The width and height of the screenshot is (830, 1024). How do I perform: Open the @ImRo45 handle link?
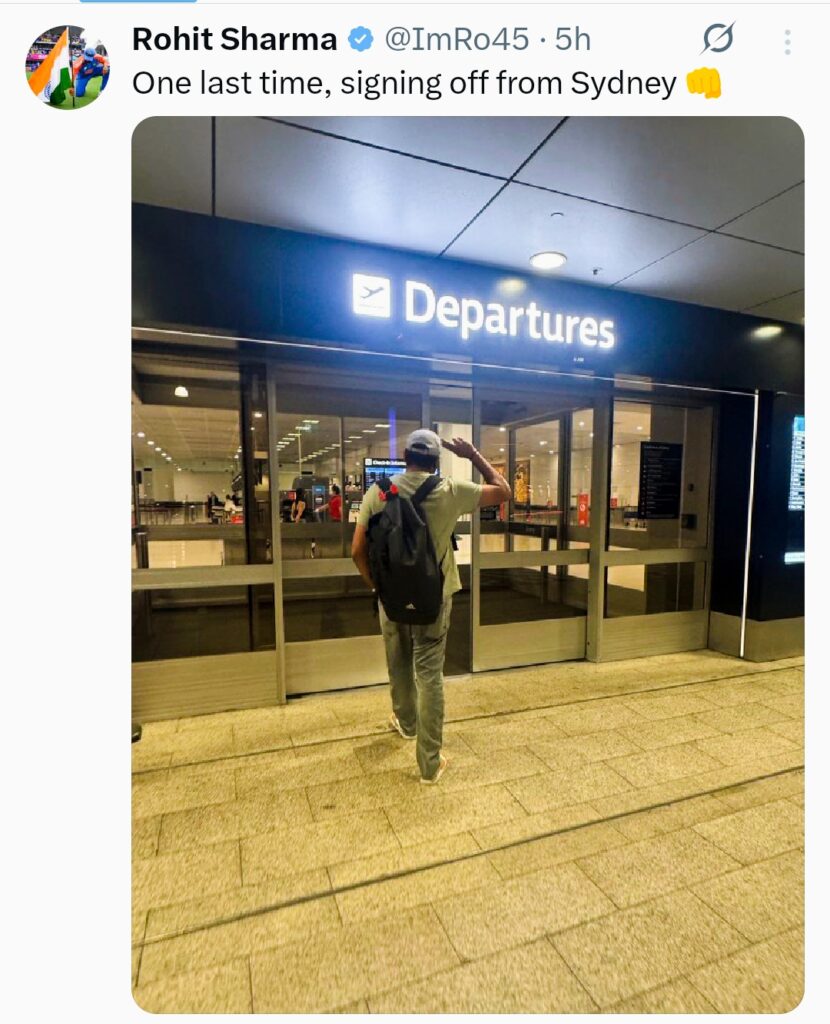[456, 39]
